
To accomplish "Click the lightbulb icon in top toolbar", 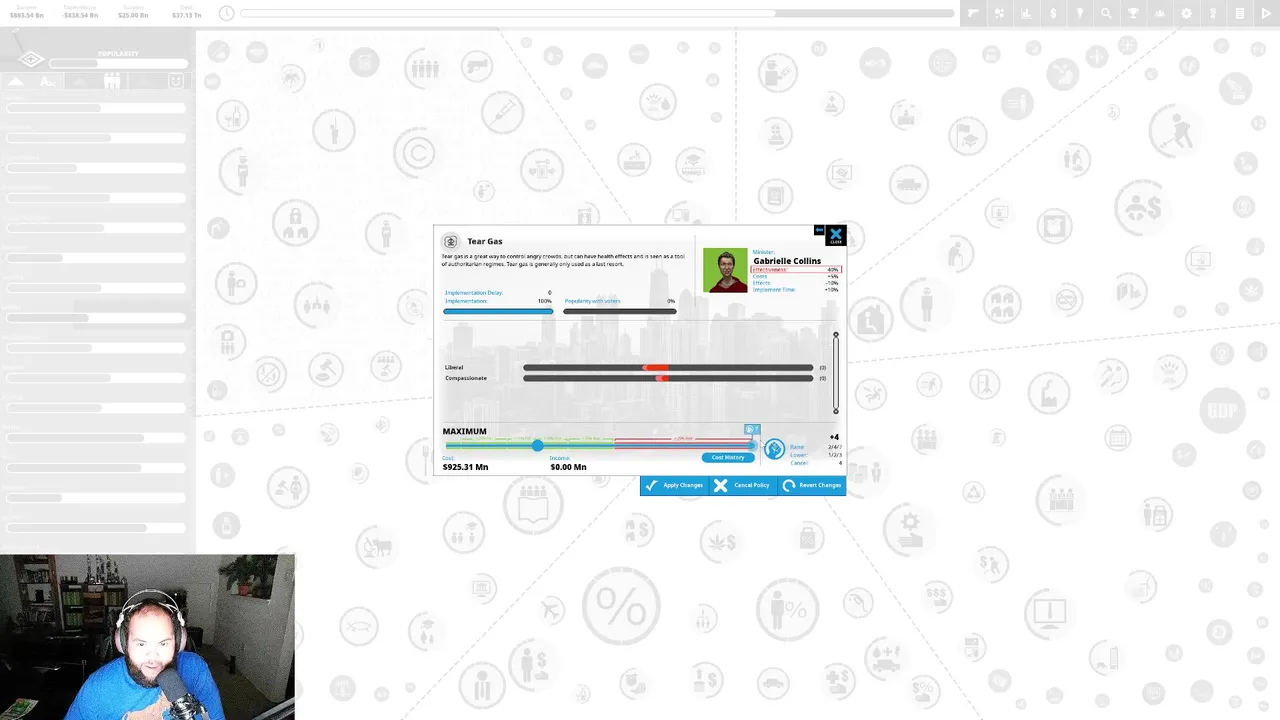I will pyautogui.click(x=1080, y=14).
